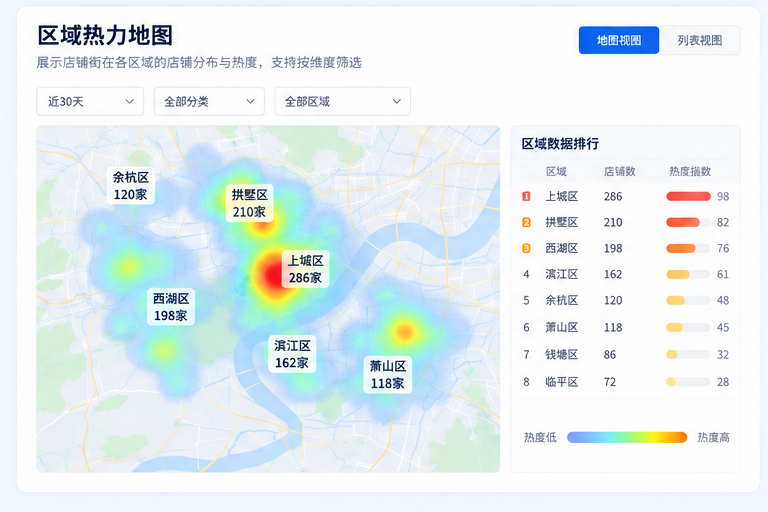Click the 上城区 286家 map label
Viewport: 768px width, 512px height.
(x=305, y=269)
